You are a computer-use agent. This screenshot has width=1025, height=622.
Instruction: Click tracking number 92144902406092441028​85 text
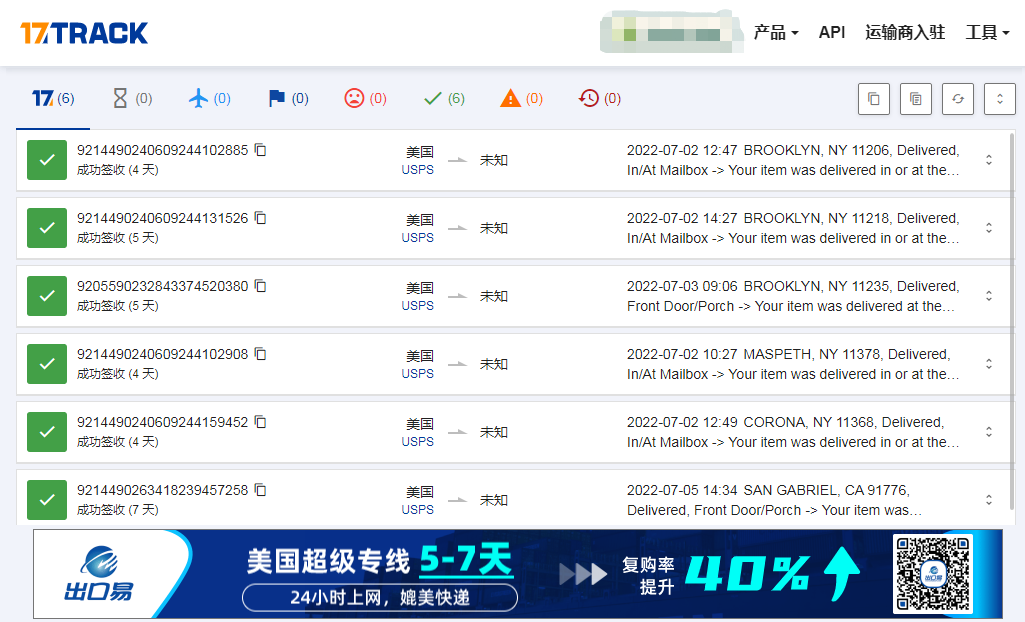point(163,150)
